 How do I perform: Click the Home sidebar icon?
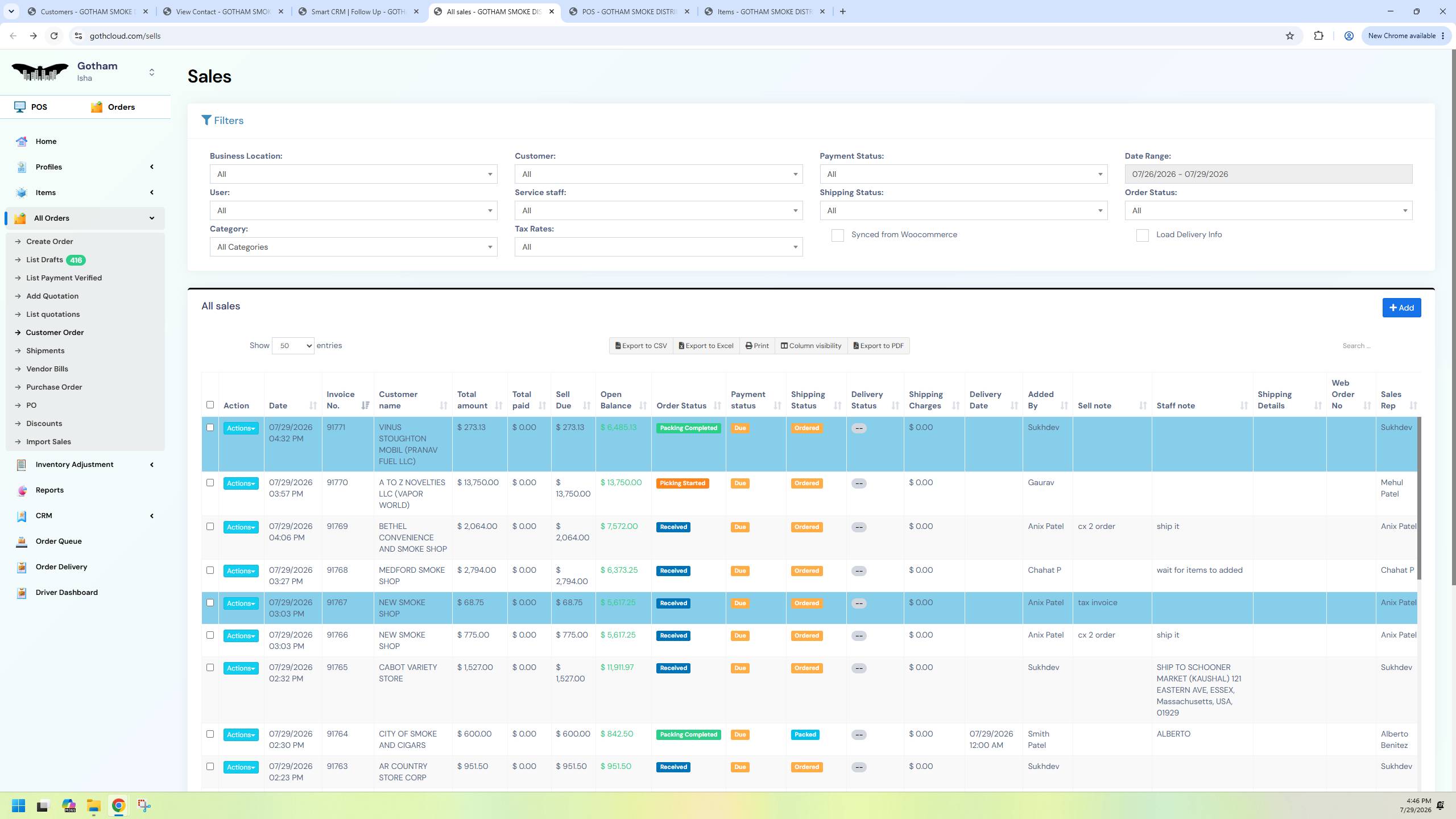pos(22,142)
